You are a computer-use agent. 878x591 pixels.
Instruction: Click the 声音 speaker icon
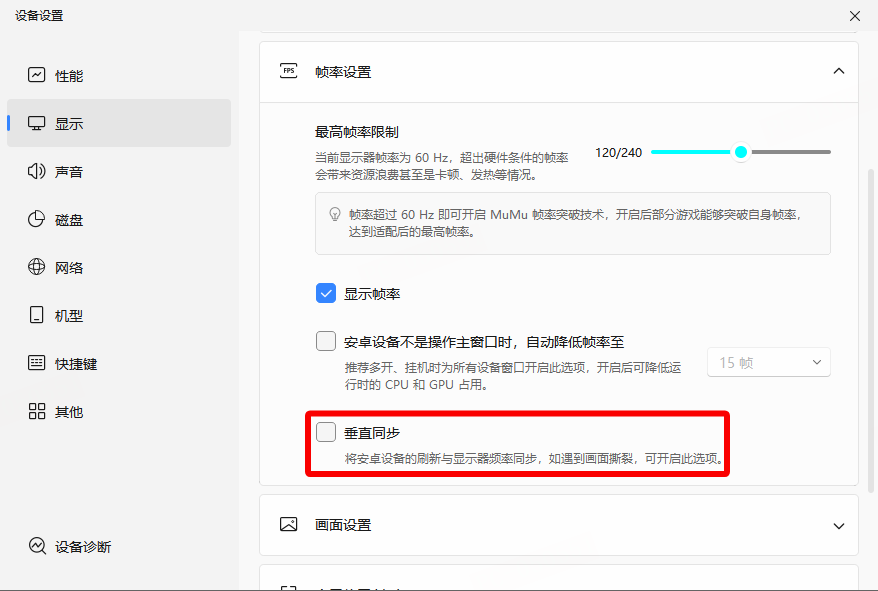[x=36, y=171]
